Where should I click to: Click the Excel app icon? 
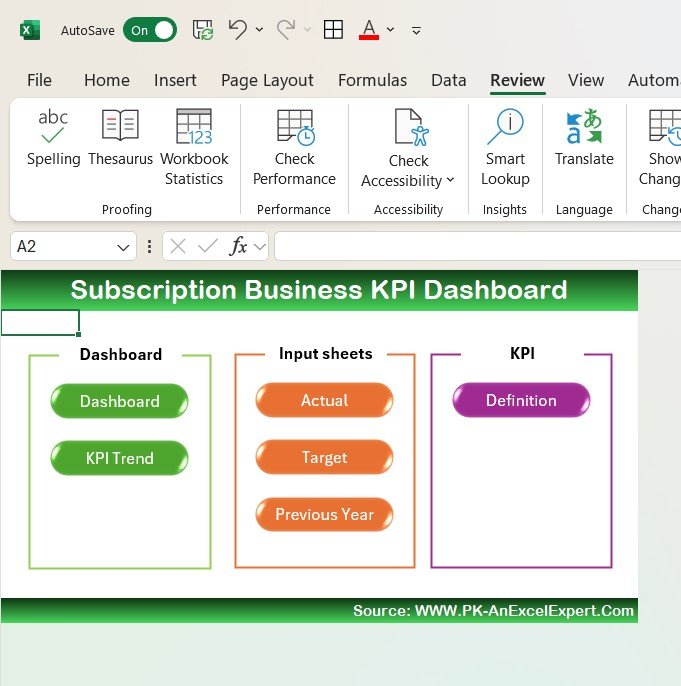(30, 31)
